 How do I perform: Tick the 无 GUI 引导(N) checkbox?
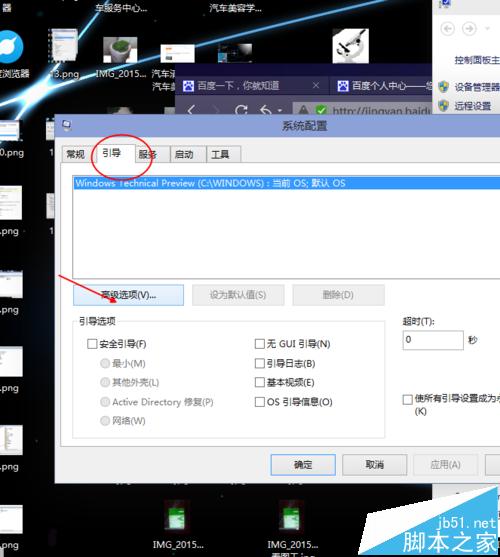[260, 344]
